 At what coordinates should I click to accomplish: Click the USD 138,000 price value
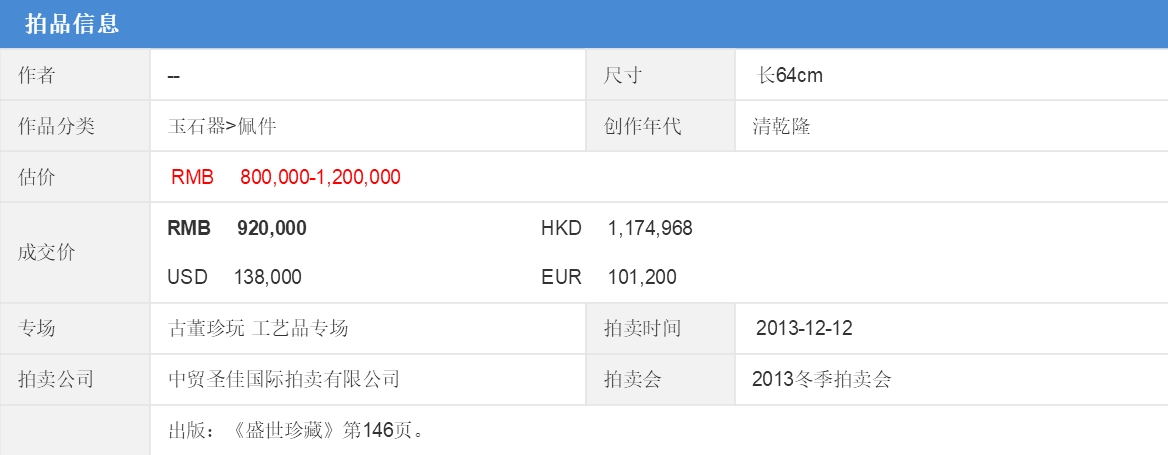235,277
